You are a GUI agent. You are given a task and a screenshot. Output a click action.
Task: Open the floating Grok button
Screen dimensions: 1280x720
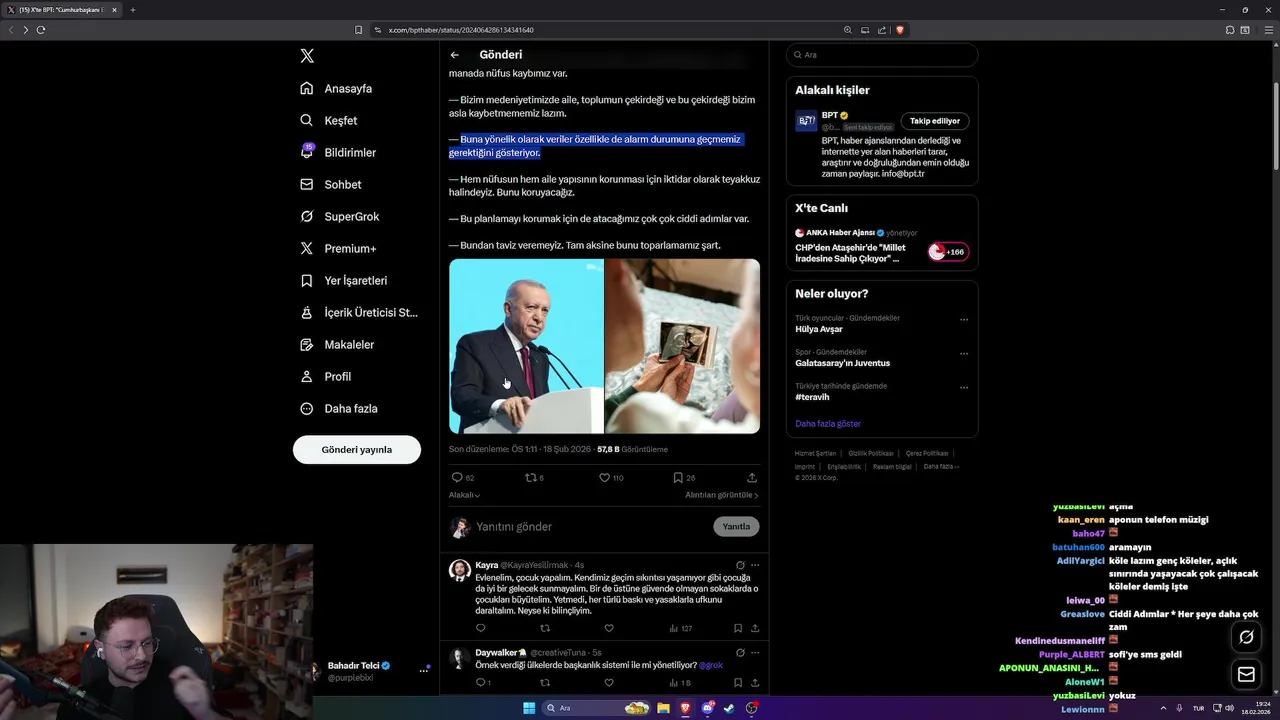(1246, 637)
